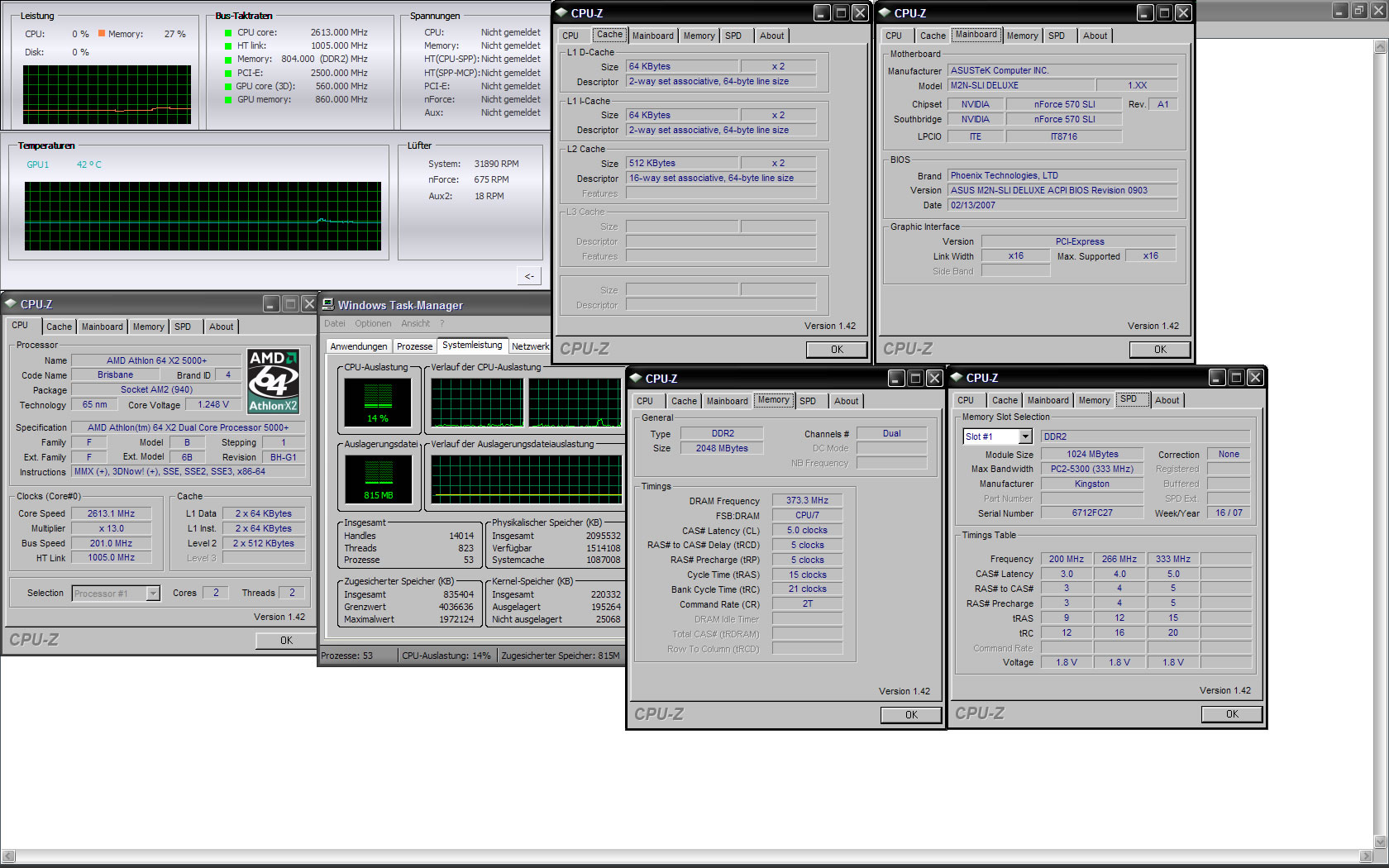Screen dimensions: 1389x868
Task: Open Memory tab in CPU-Z CPU window
Action: (148, 327)
